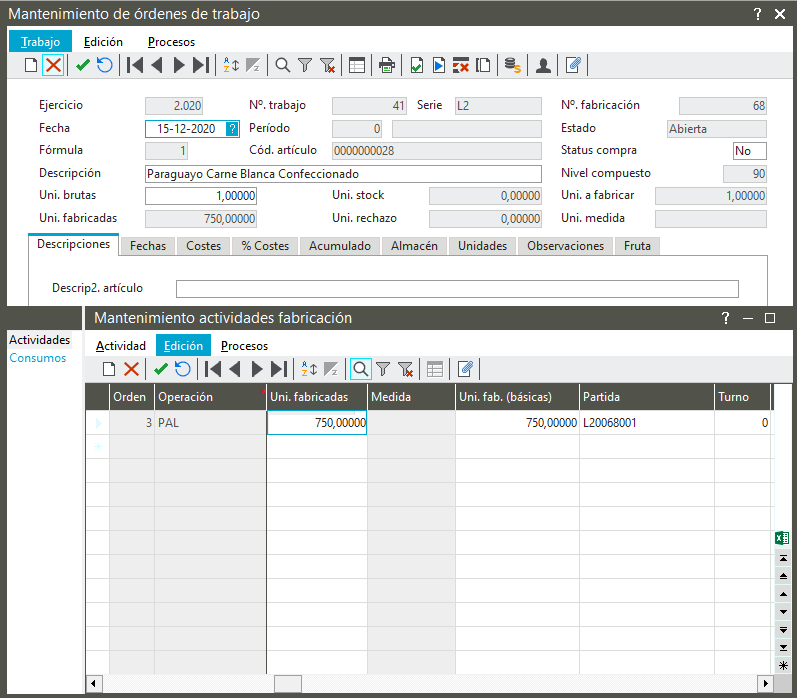Image resolution: width=797 pixels, height=698 pixels.
Task: Open the Observaciones tab
Action: [x=565, y=246]
